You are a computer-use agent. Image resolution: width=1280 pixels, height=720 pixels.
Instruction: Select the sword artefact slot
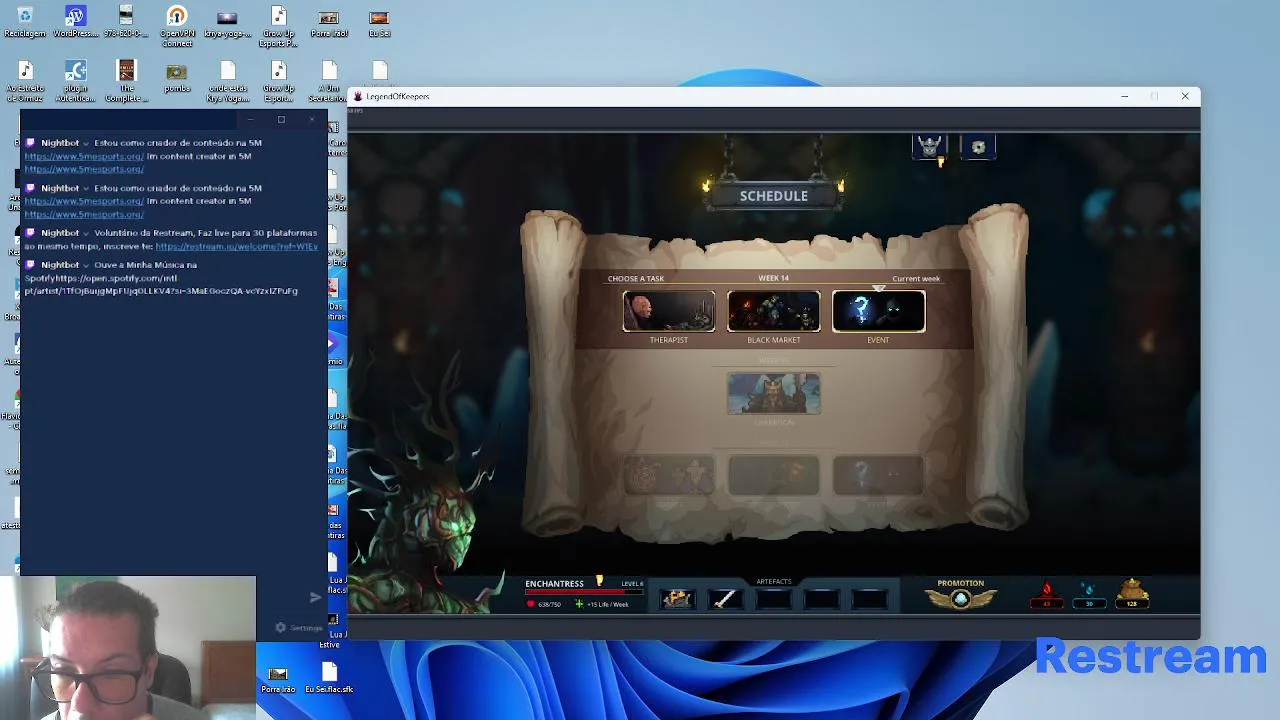coord(725,599)
